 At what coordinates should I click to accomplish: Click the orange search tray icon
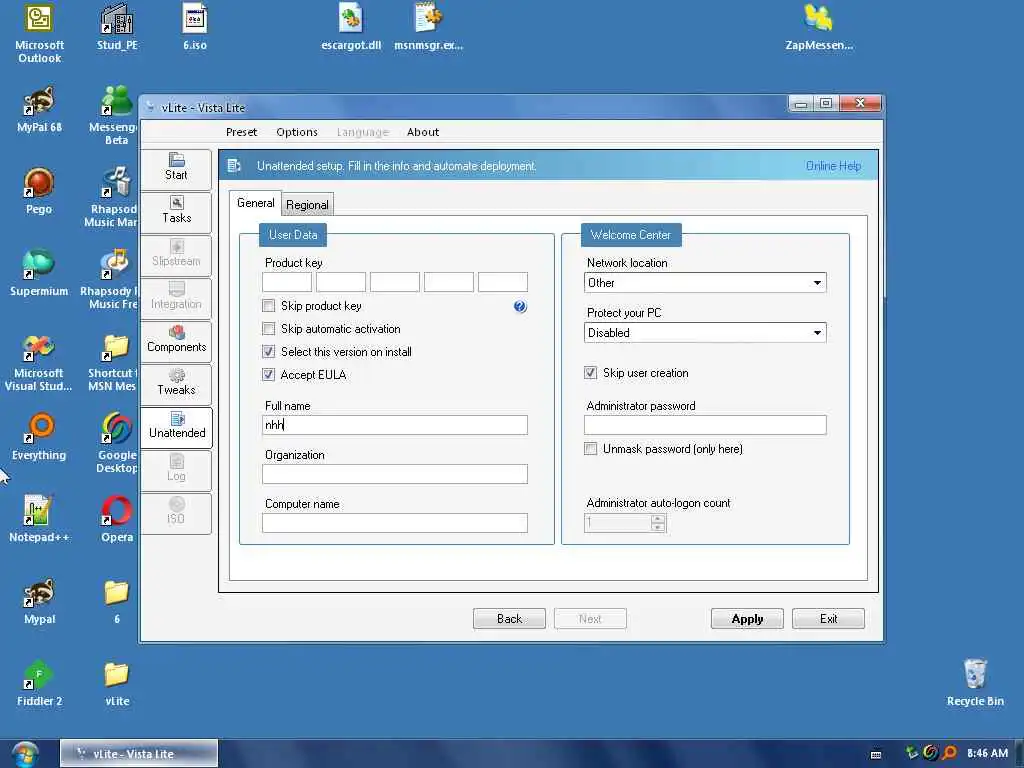[950, 753]
